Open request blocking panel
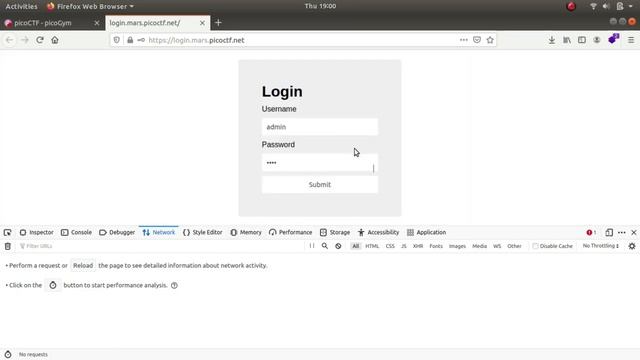640x360 pixels. tap(338, 246)
